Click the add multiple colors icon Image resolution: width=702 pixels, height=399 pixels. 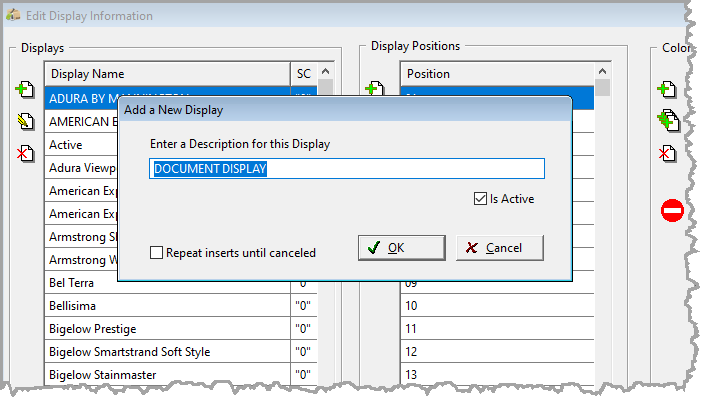coord(668,120)
